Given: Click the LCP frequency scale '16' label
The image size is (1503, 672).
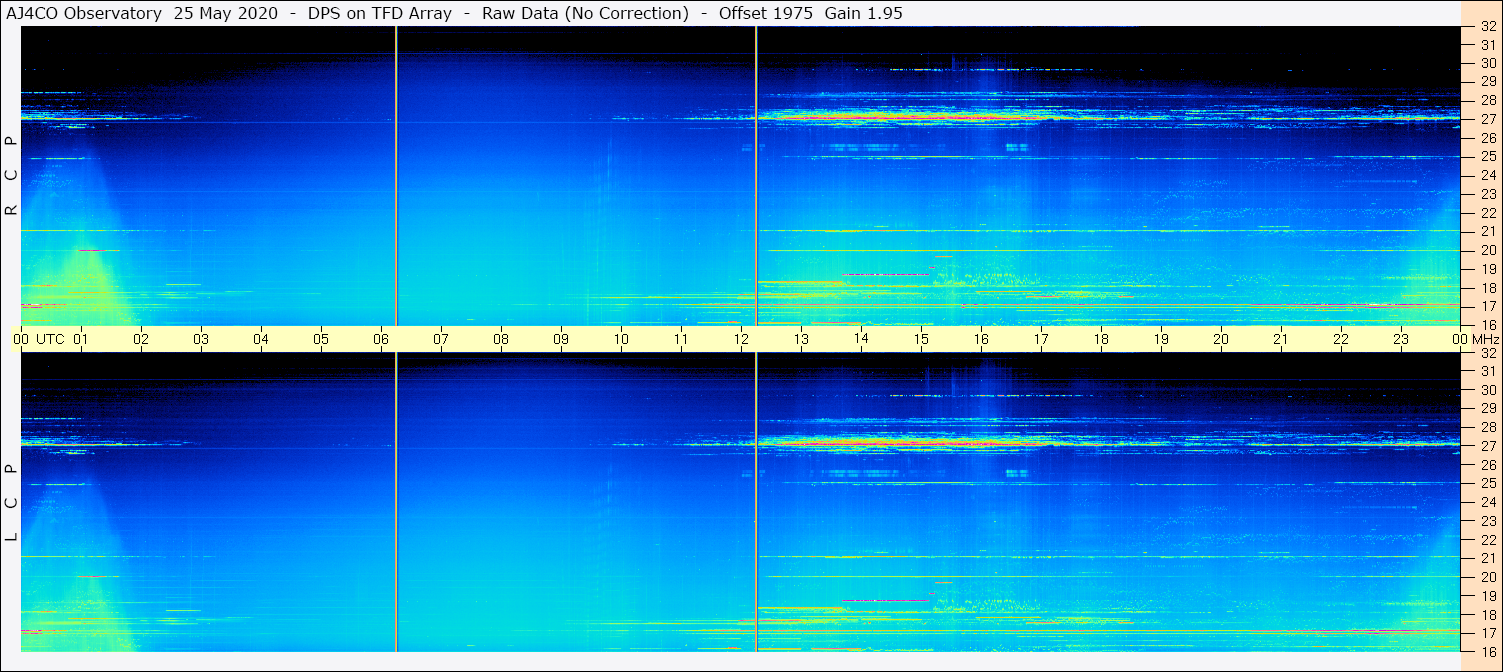Looking at the screenshot, I should click(1487, 651).
